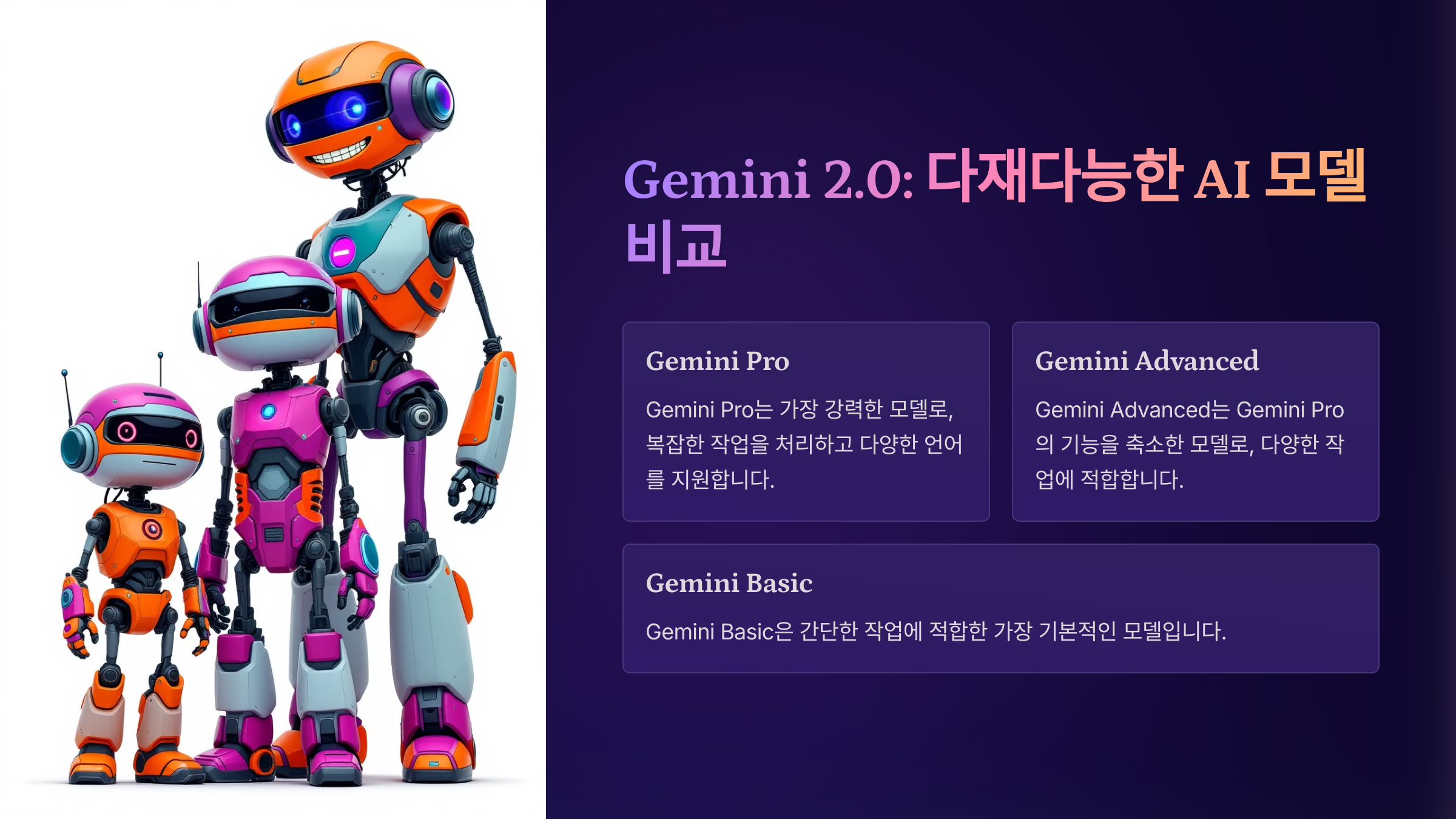
Task: Click the medium robot's blue chest light
Action: tap(268, 412)
